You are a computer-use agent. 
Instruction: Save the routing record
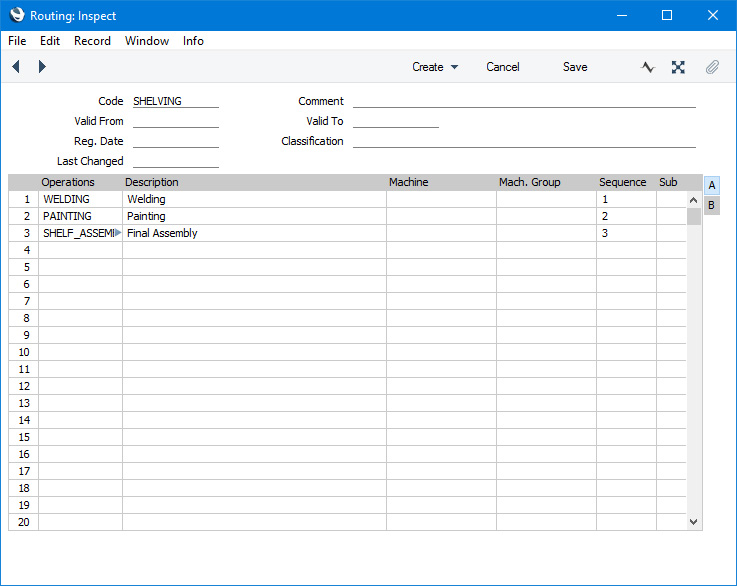(x=575, y=67)
